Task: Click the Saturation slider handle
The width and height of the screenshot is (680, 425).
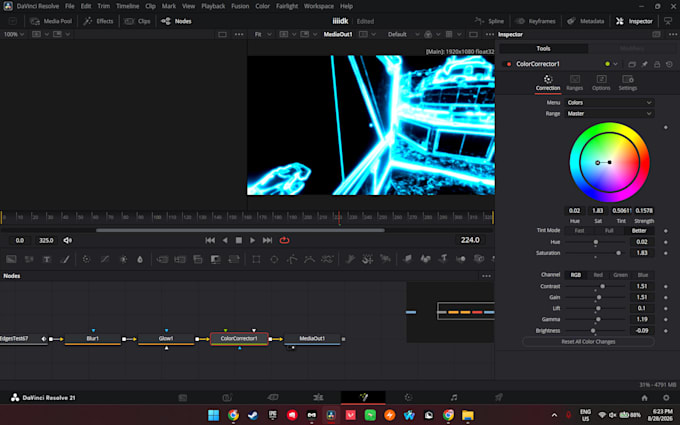Action: pos(618,253)
